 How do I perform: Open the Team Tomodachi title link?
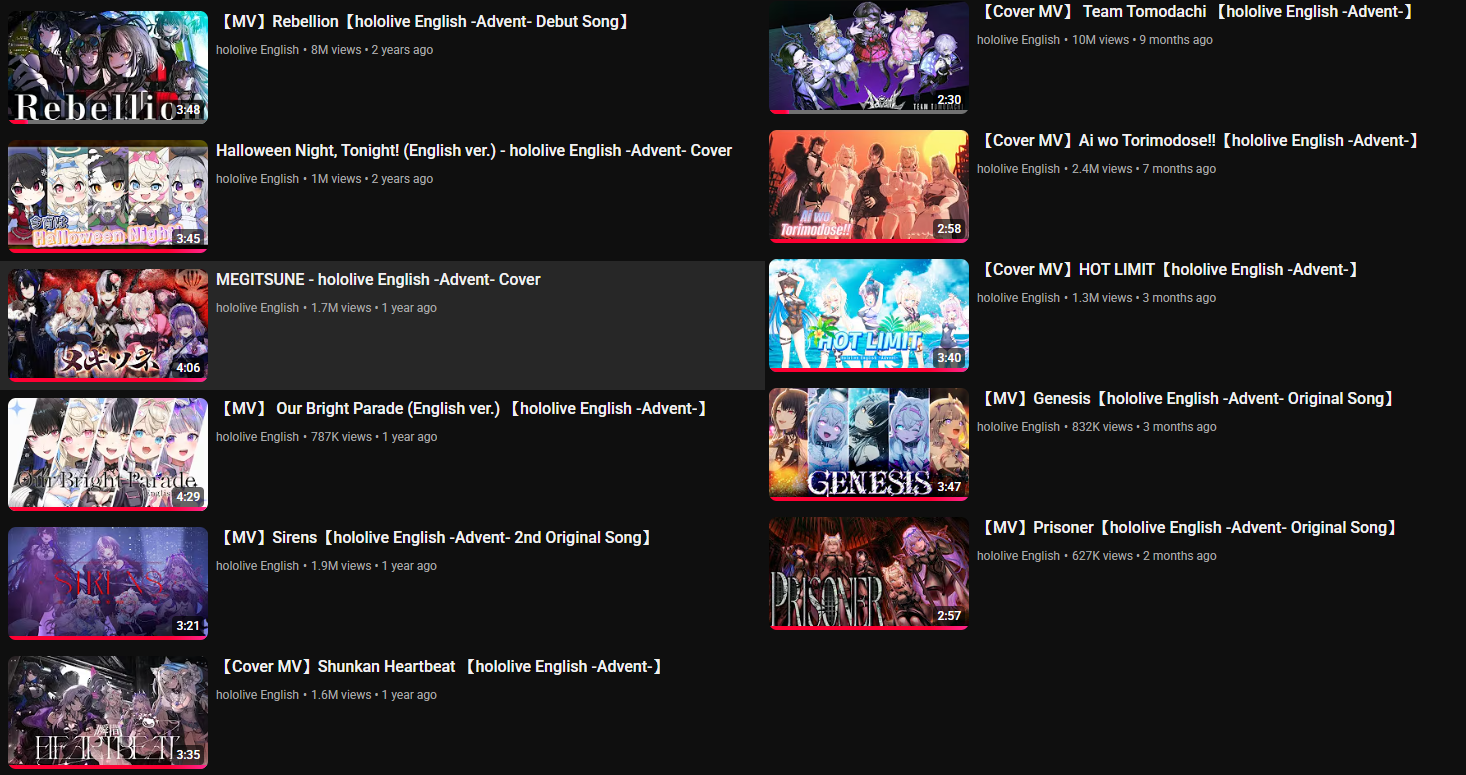(1197, 12)
